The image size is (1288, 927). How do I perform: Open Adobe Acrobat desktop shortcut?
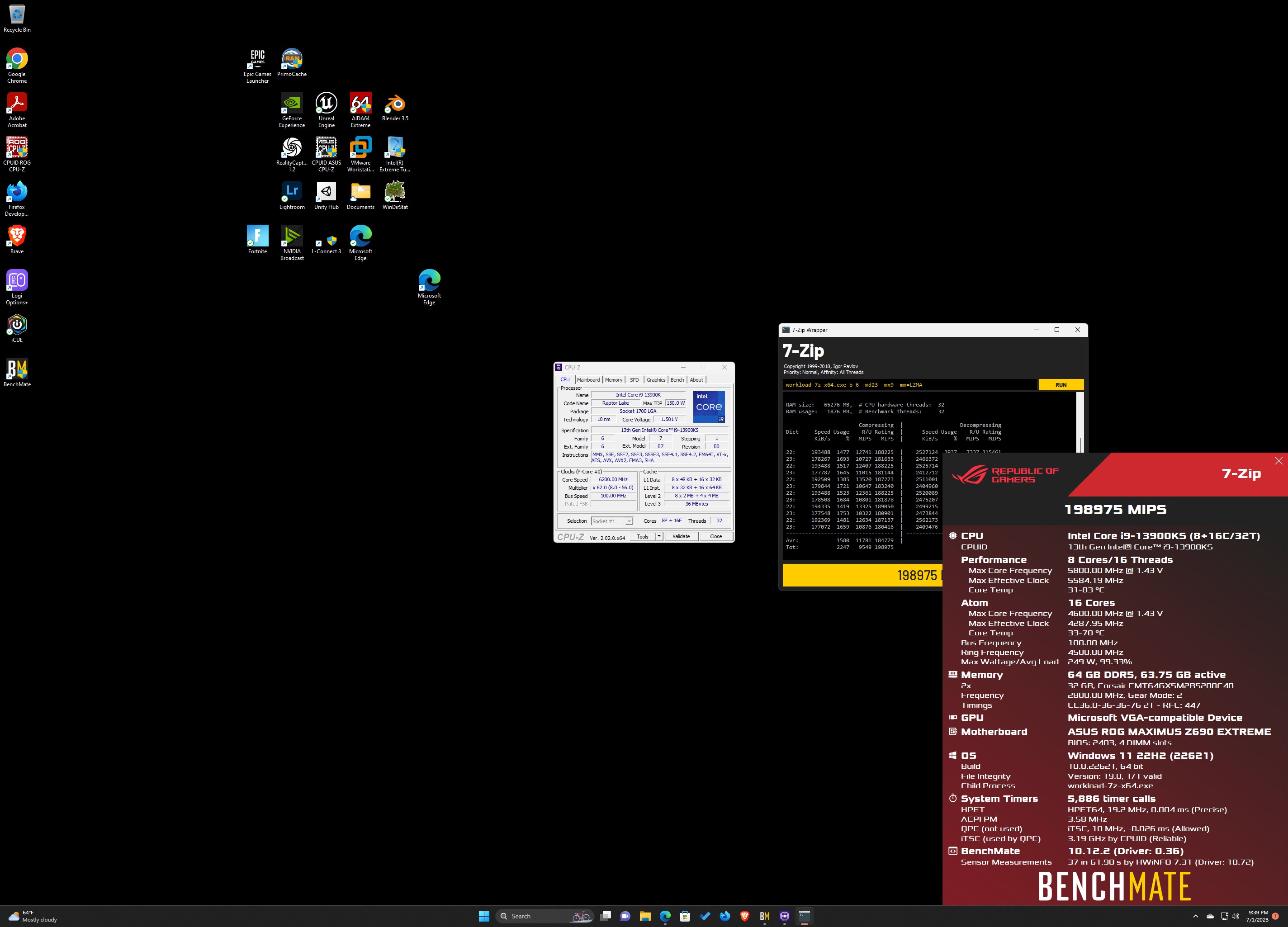17,110
